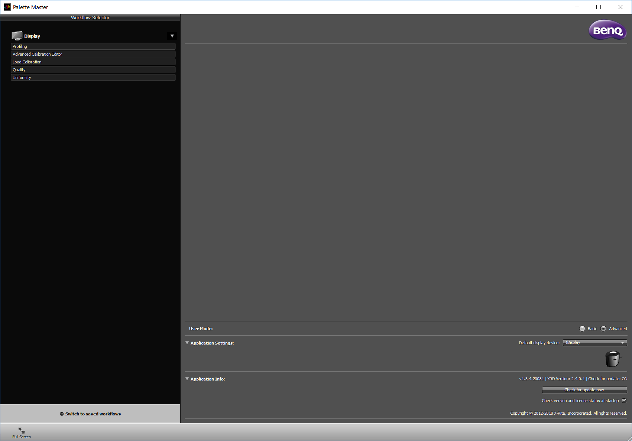Image resolution: width=632 pixels, height=441 pixels.
Task: Select the first workflow entry below Display
Action: tap(93, 46)
